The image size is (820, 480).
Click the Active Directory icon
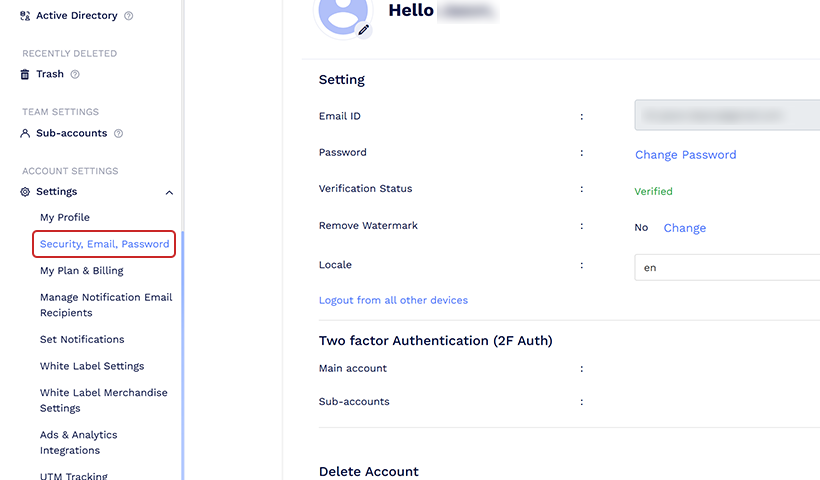tap(25, 16)
